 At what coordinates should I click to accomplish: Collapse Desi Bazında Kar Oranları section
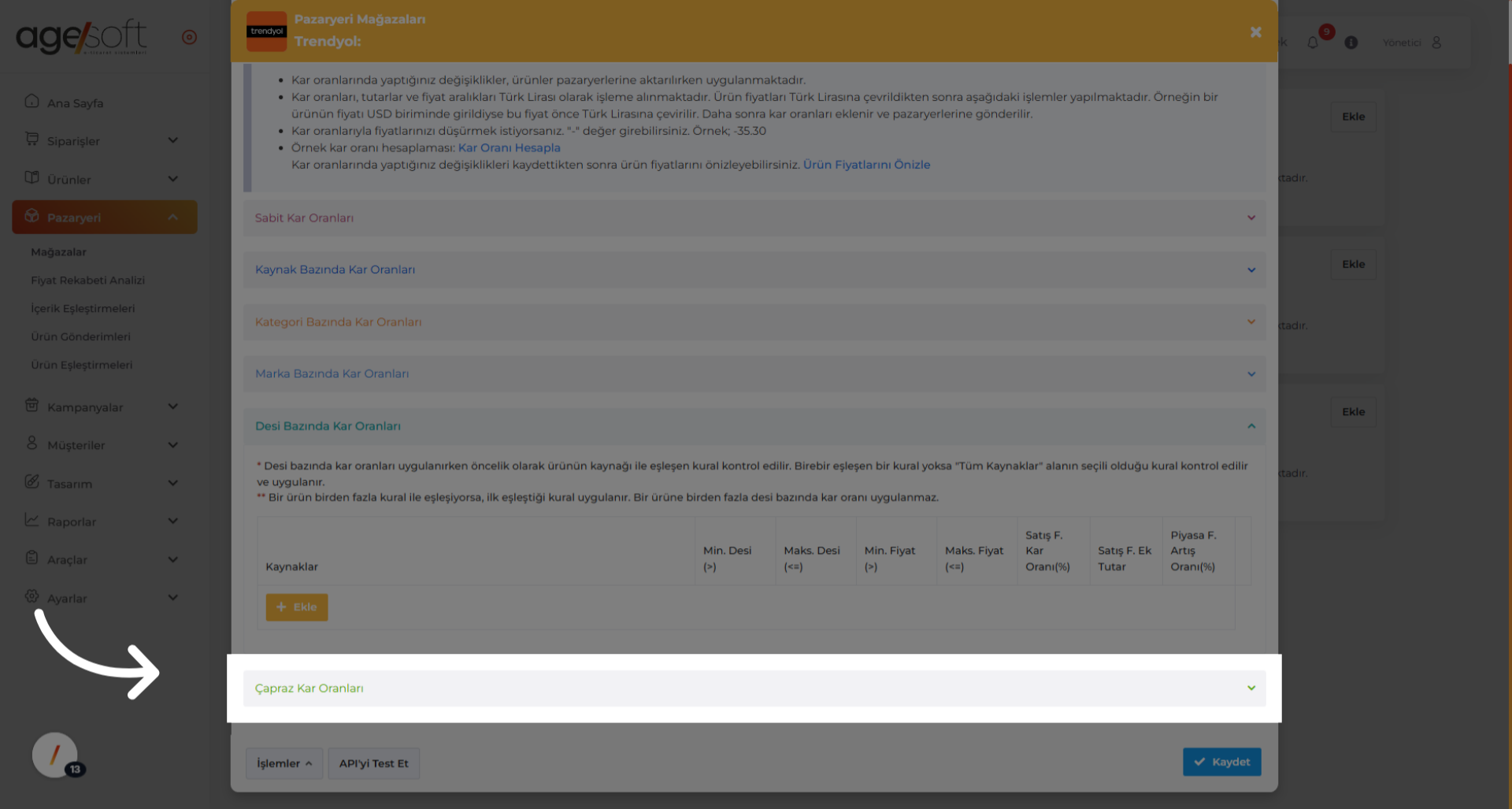(754, 426)
